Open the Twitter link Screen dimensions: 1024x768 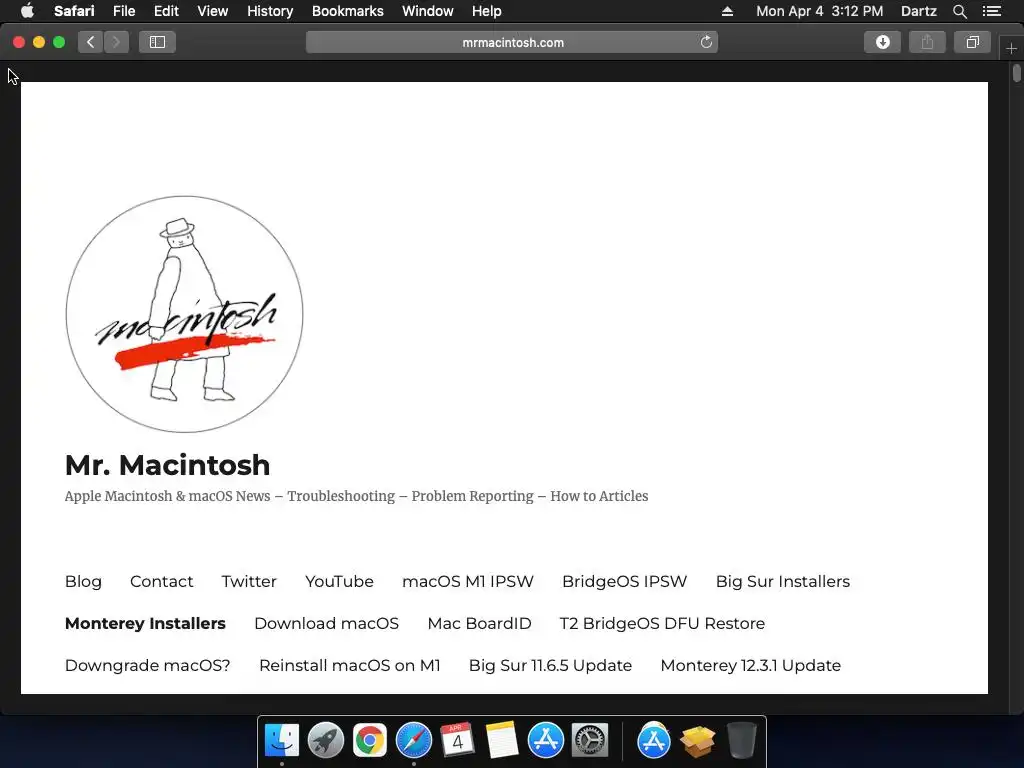pyautogui.click(x=249, y=581)
